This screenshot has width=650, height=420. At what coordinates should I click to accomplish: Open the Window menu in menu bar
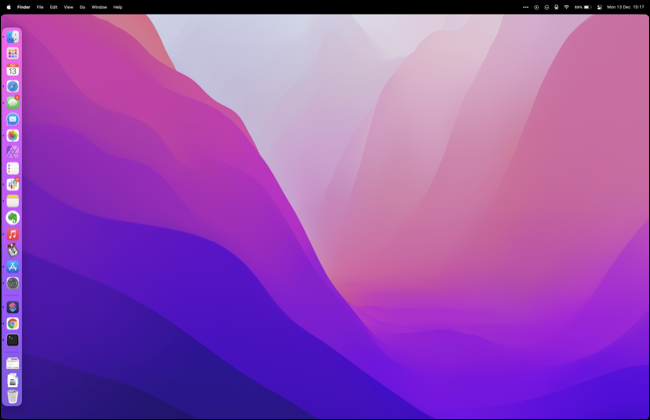click(x=99, y=7)
